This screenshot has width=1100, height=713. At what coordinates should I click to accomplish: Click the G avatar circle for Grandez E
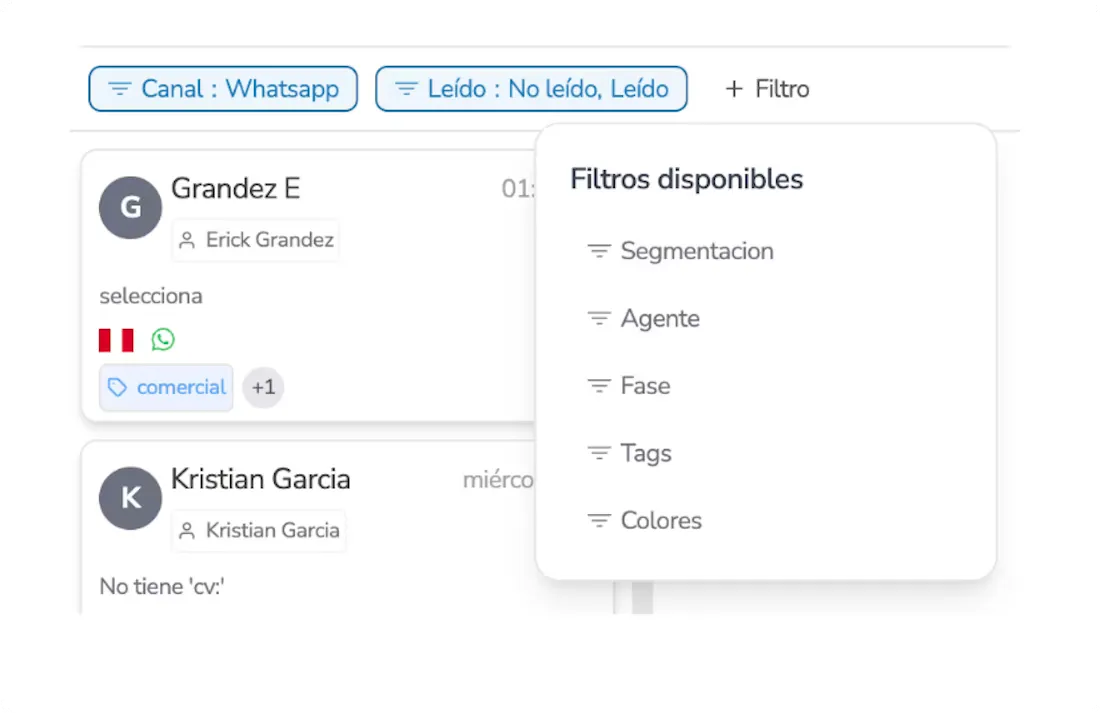(x=130, y=207)
